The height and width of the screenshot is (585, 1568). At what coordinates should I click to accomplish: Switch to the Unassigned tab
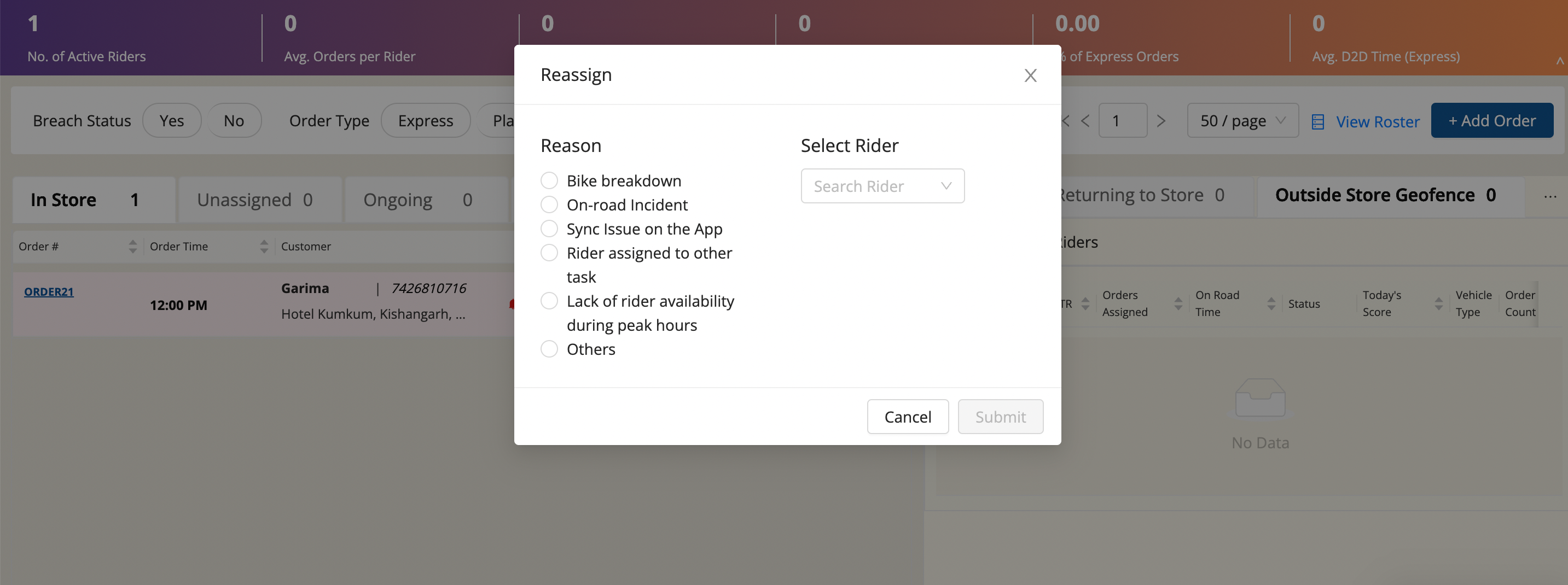coord(255,200)
